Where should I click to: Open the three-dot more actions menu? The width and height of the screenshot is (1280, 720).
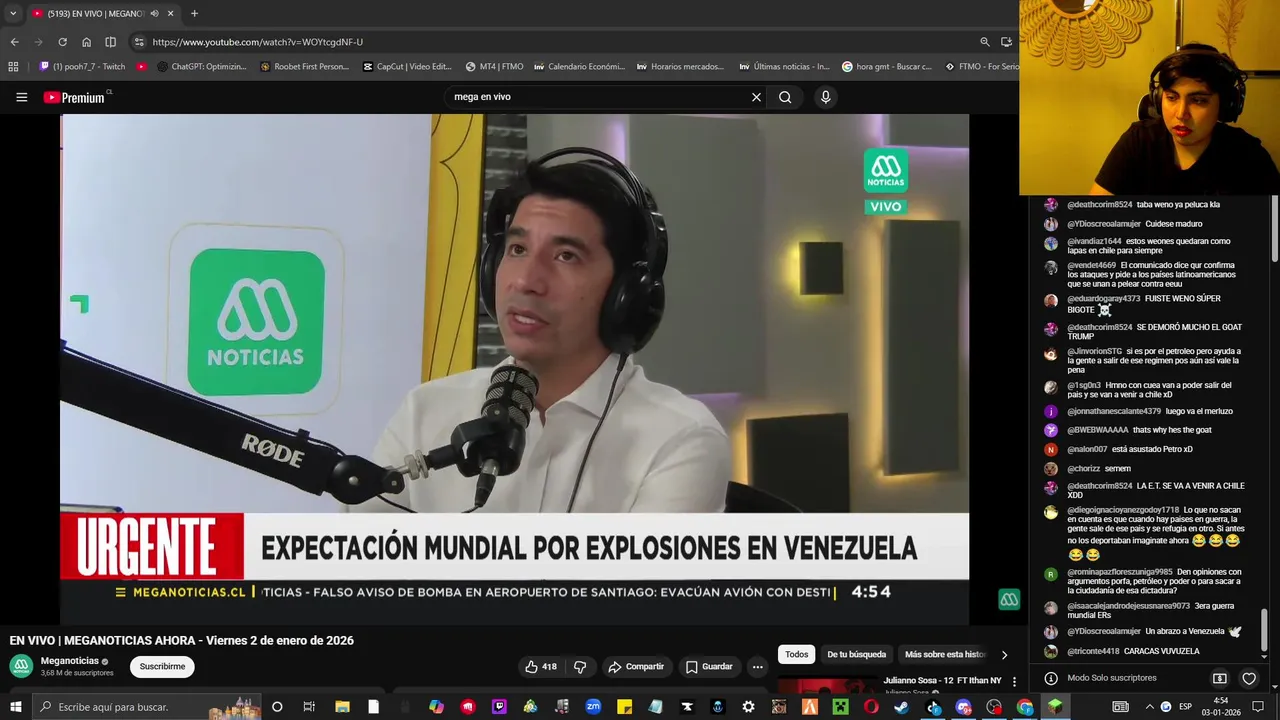point(757,666)
